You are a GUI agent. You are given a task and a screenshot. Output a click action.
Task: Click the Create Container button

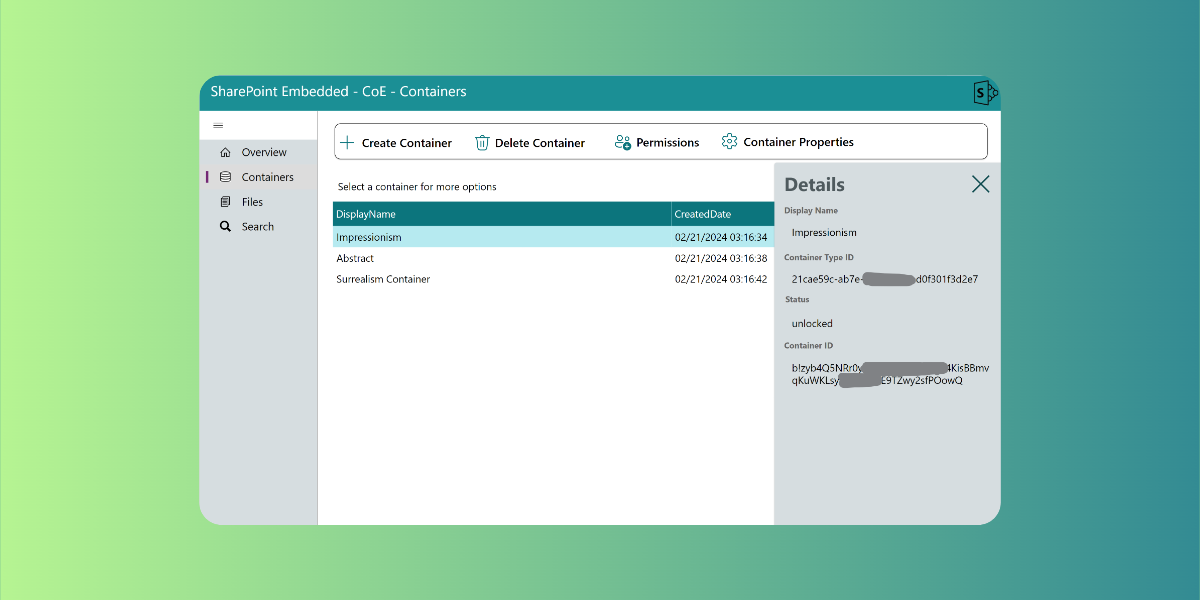pos(397,142)
